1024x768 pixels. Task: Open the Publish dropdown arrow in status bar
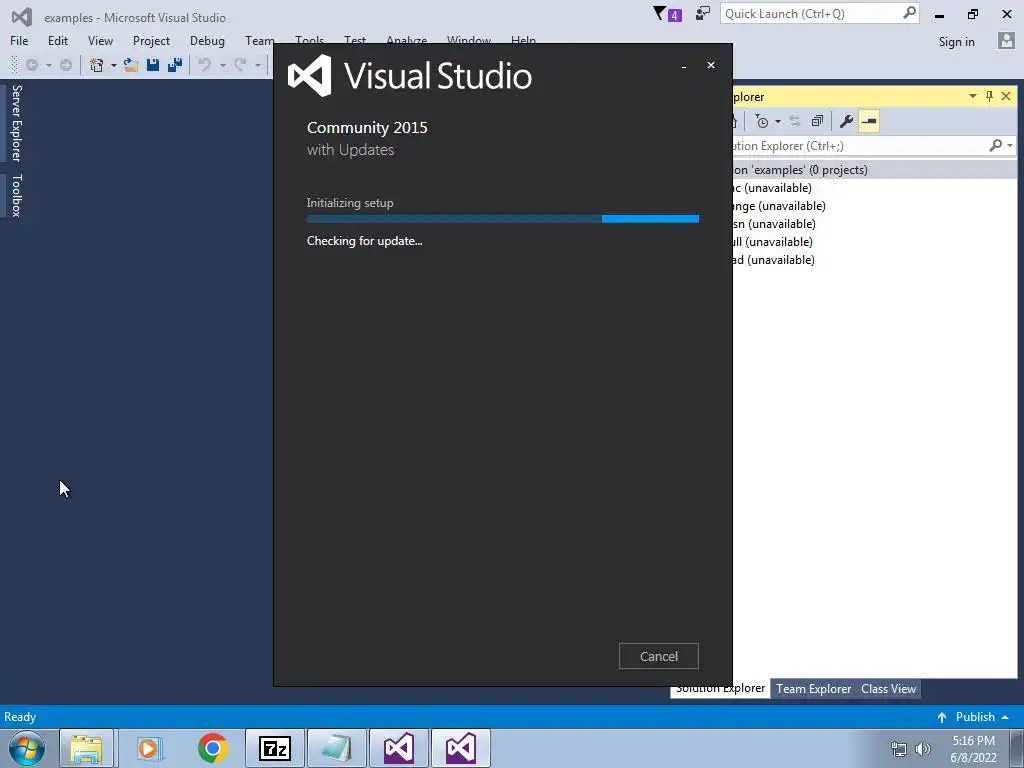coord(1005,717)
